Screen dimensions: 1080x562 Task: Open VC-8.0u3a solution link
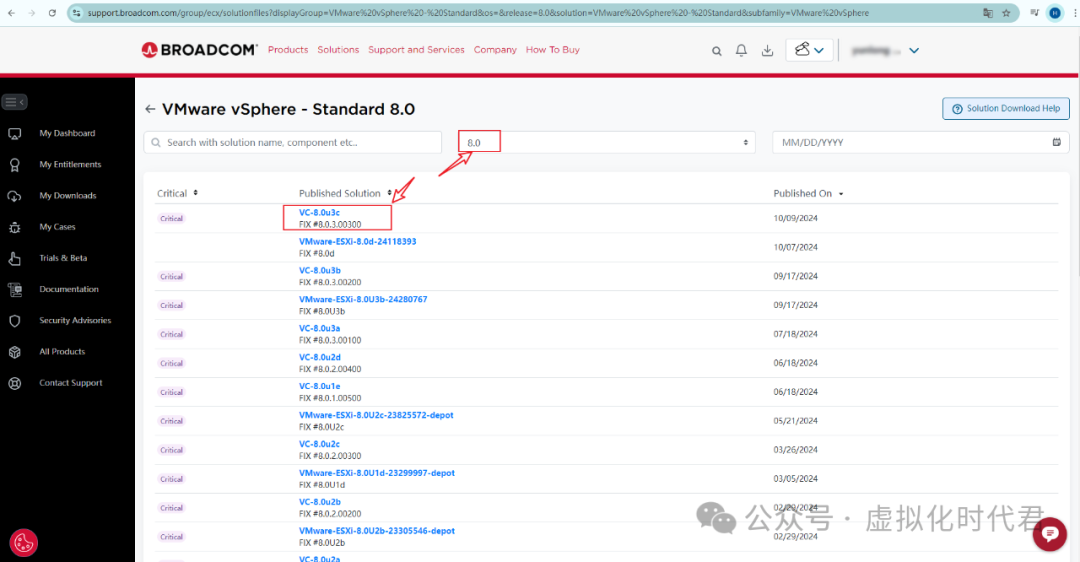(x=319, y=328)
